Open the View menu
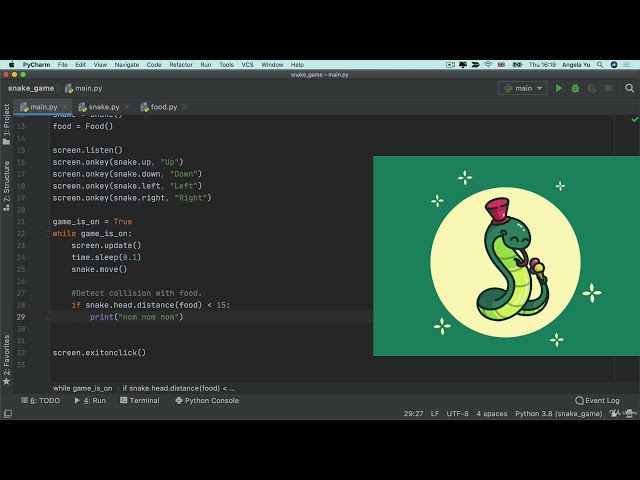The width and height of the screenshot is (640, 480). pyautogui.click(x=100, y=64)
